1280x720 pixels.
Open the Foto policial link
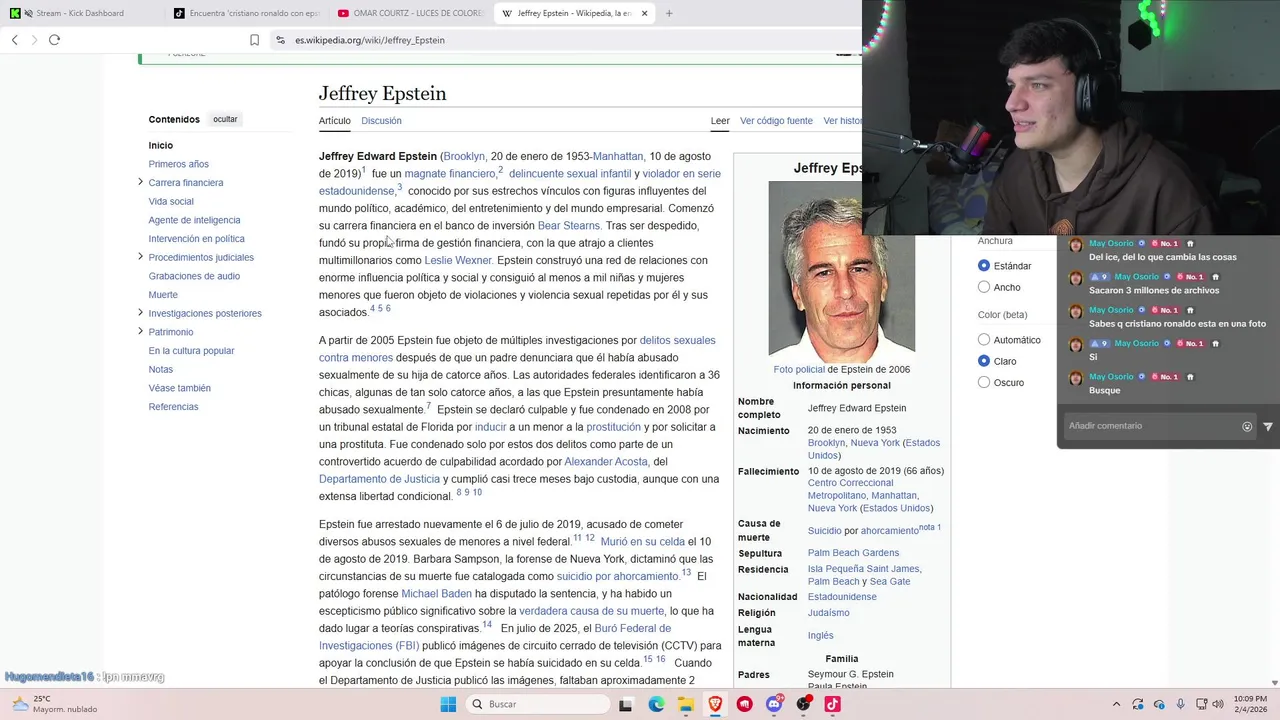[799, 369]
